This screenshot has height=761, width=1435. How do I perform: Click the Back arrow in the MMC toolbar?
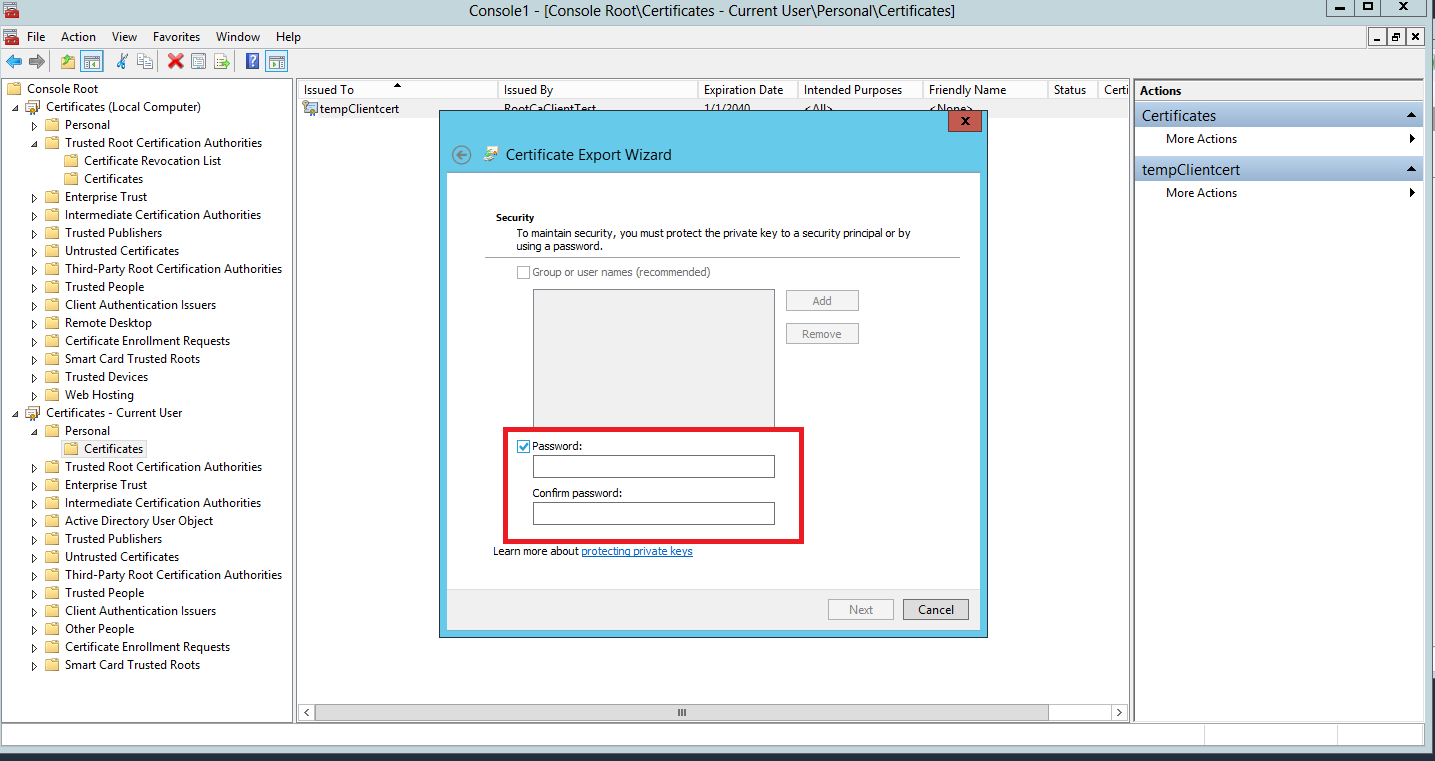point(14,62)
